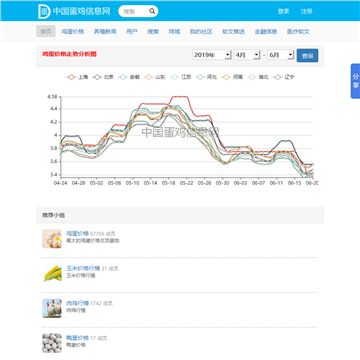Open the 2019年 year dropdown
Viewport: 360px width, 360px height.
(x=212, y=55)
